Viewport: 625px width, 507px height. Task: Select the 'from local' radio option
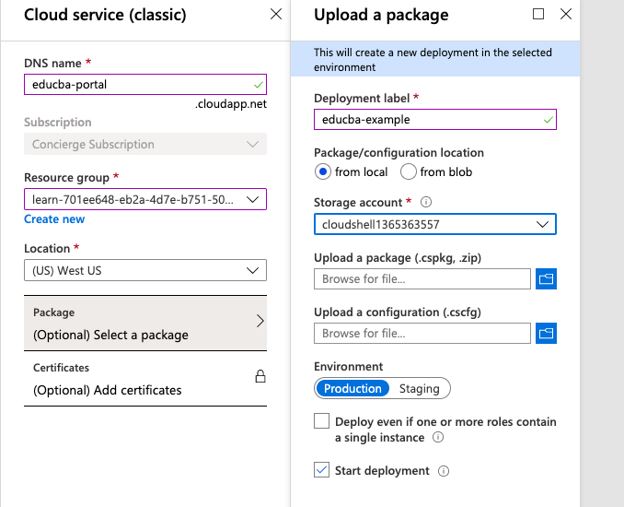click(323, 172)
